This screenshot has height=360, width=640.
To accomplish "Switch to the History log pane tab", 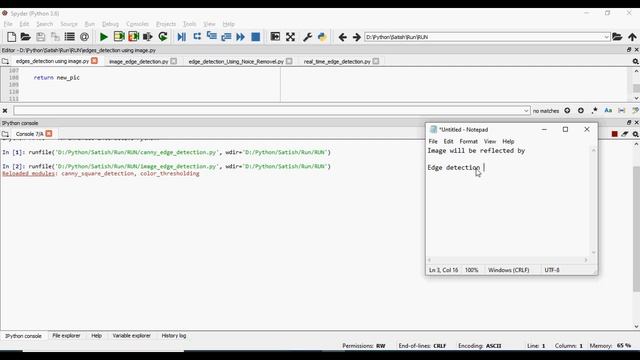I will (x=173, y=336).
